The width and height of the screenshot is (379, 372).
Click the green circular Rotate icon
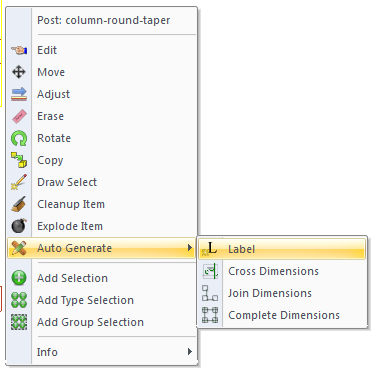(x=19, y=138)
